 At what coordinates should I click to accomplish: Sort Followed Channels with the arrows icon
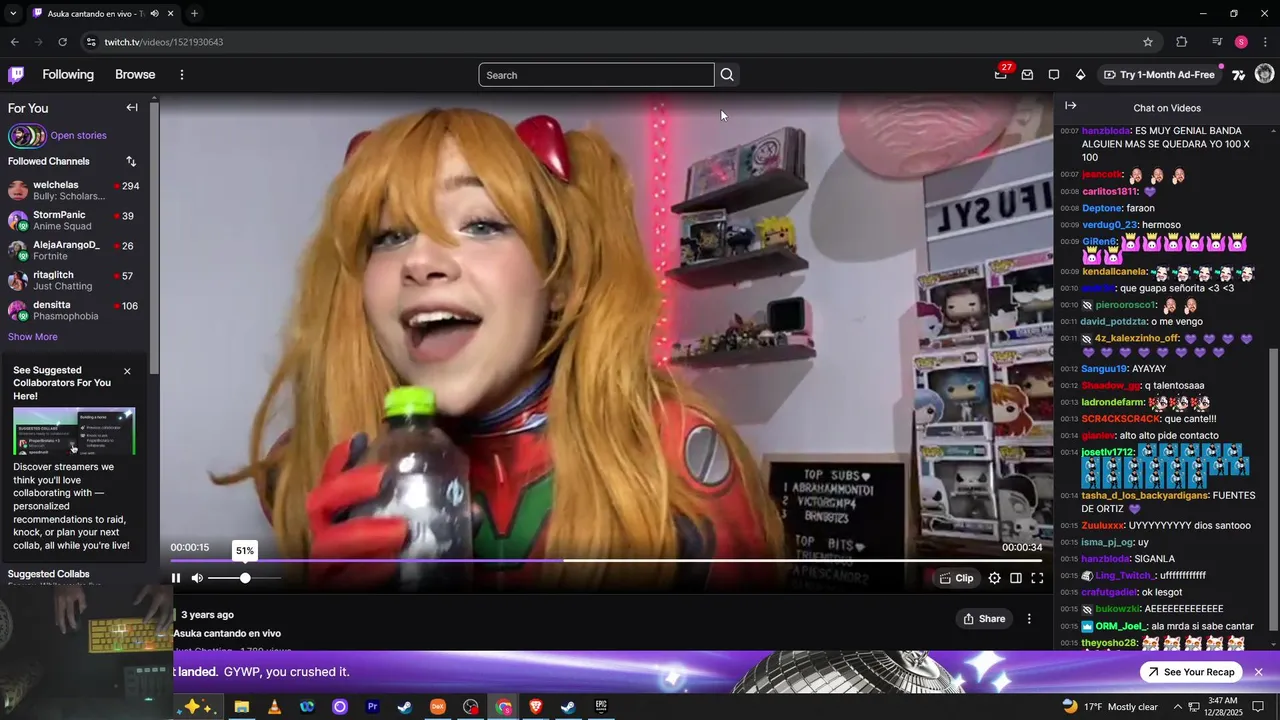(x=131, y=161)
